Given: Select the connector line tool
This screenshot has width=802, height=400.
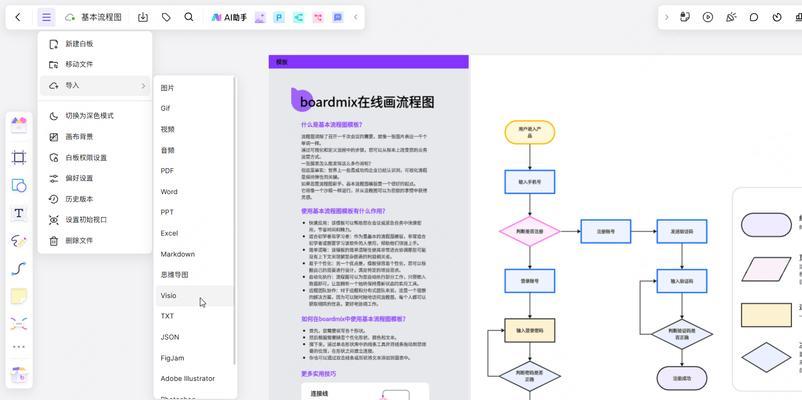Looking at the screenshot, I should (19, 269).
